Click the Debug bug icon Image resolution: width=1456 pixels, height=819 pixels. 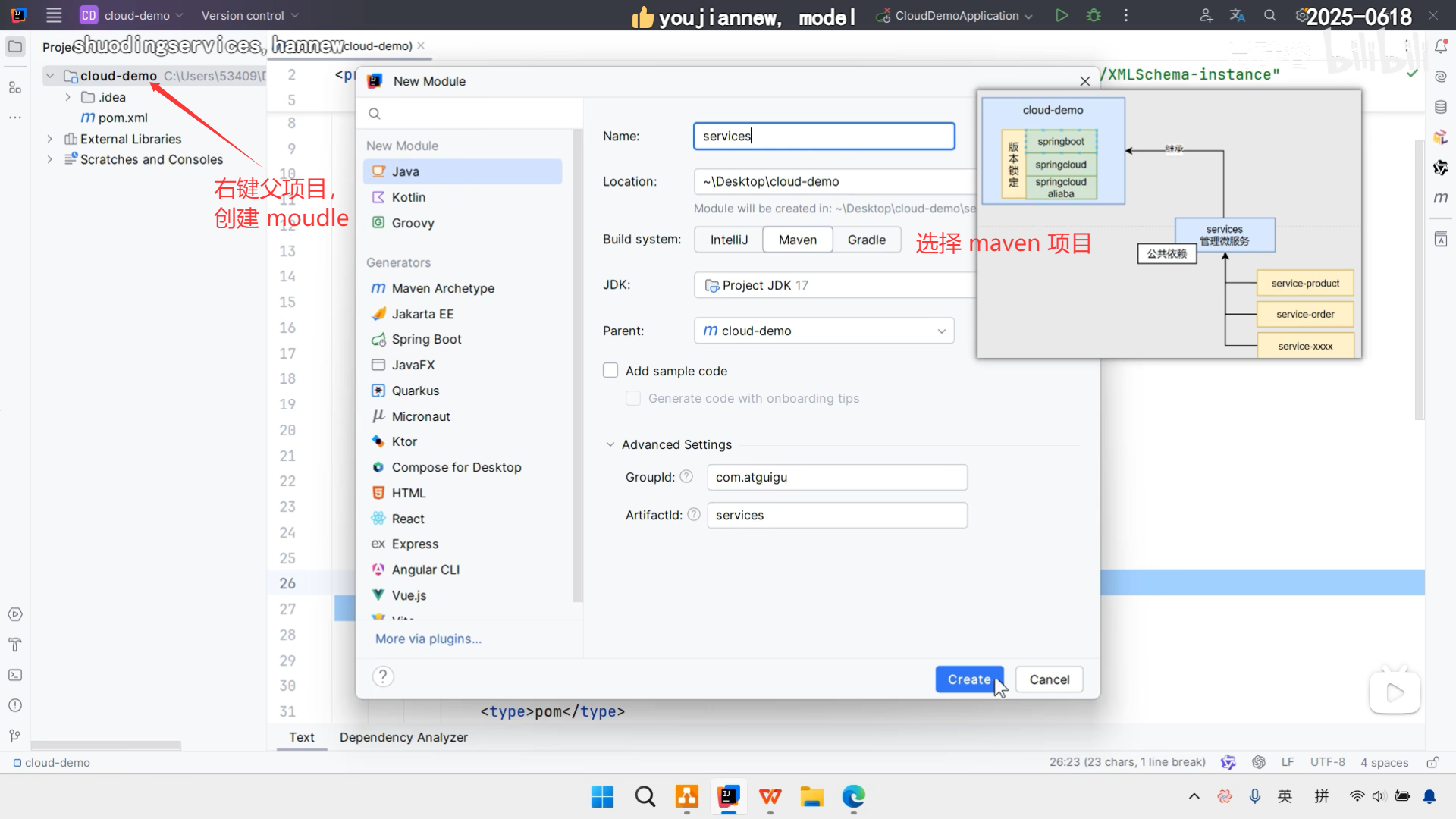pyautogui.click(x=1094, y=15)
